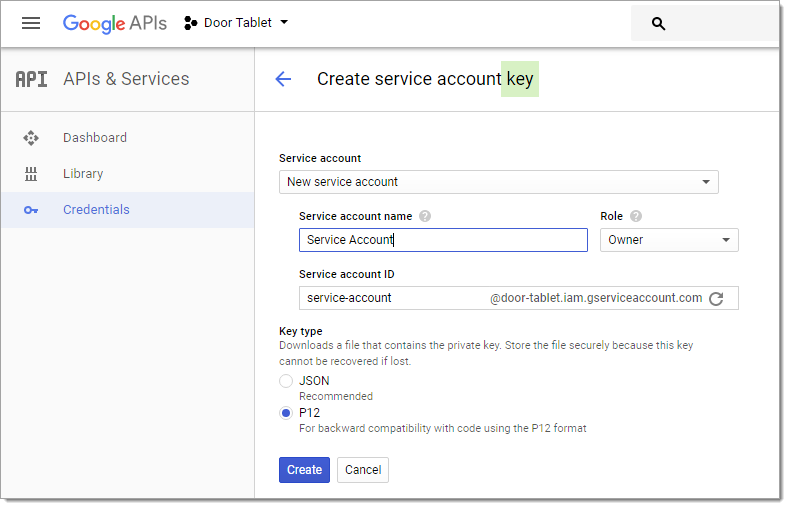Click the Create button

(305, 470)
